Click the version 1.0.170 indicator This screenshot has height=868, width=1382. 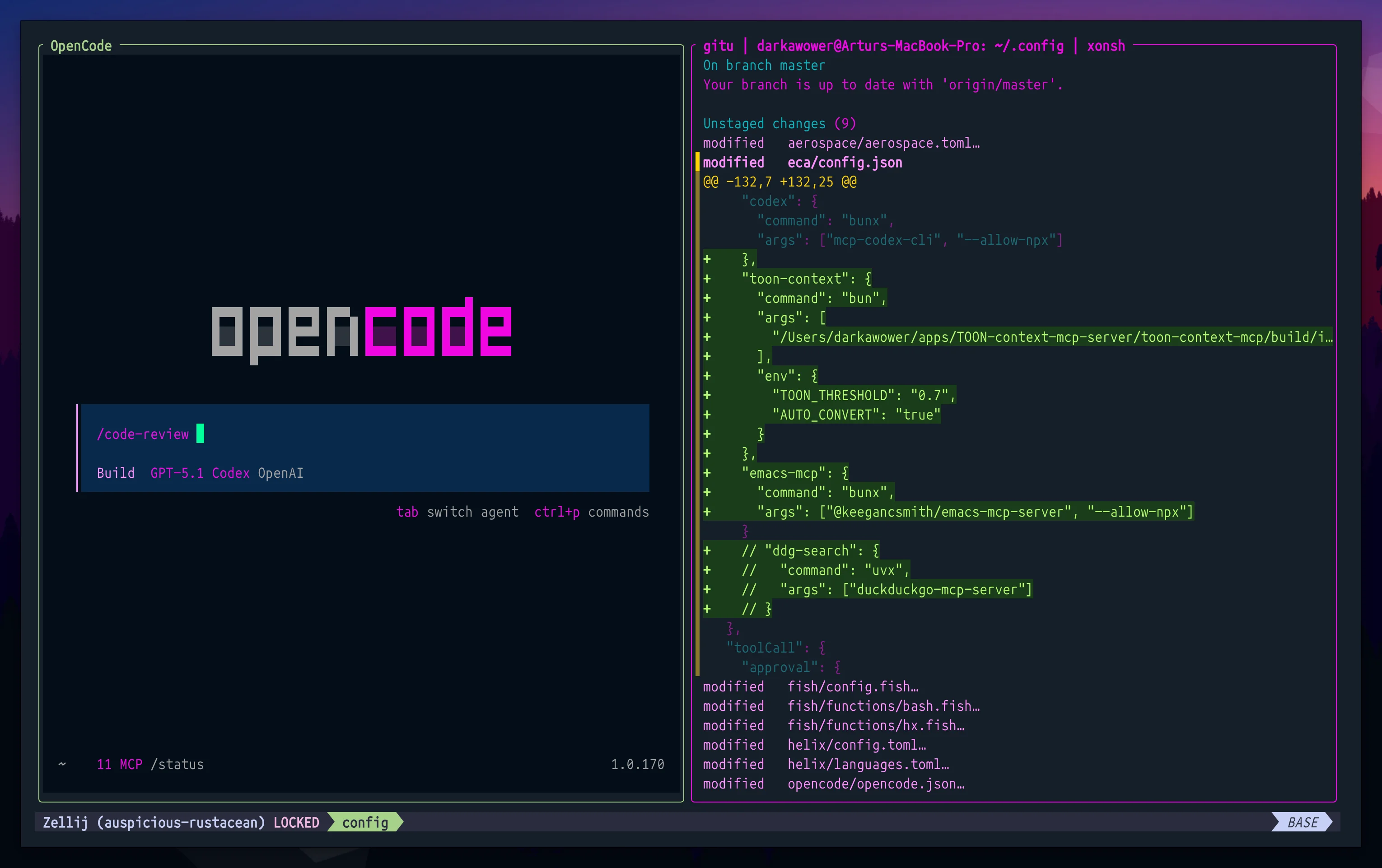[637, 764]
